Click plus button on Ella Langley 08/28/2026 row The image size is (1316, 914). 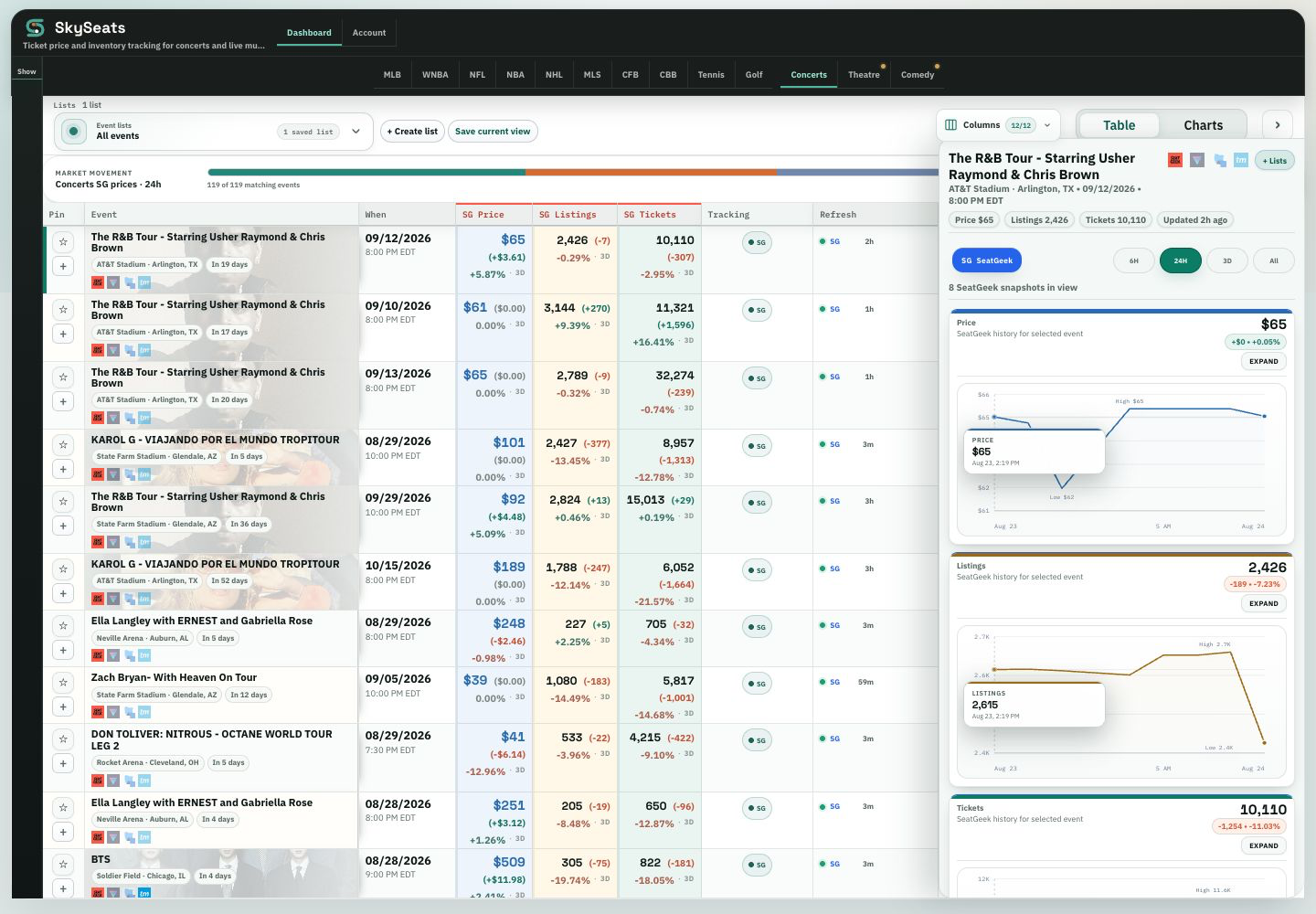point(63,832)
